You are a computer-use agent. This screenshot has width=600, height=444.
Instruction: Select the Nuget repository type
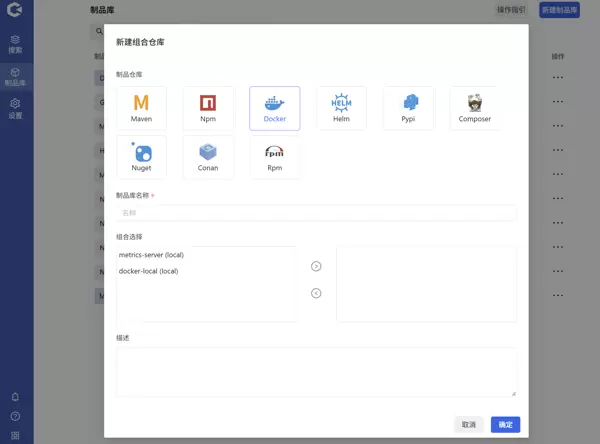point(141,157)
